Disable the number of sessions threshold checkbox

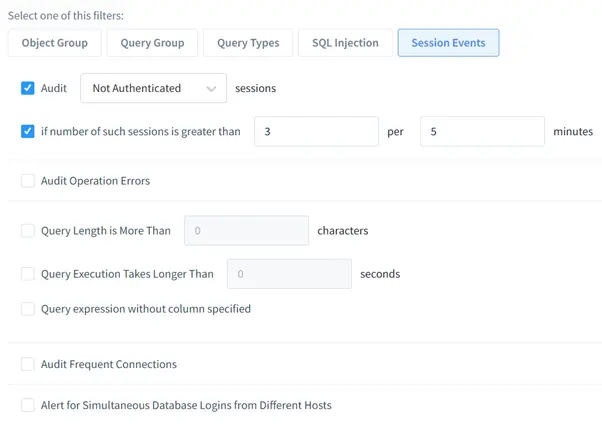tap(28, 131)
